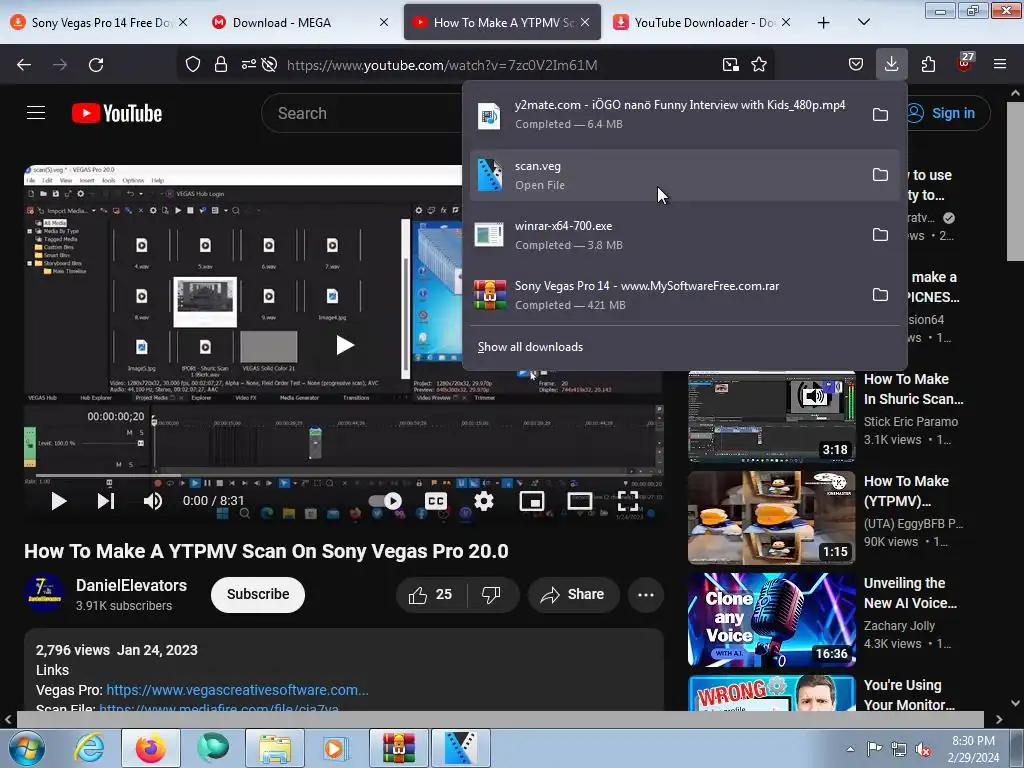Share this video
This screenshot has height=768, width=1024.
pyautogui.click(x=573, y=594)
